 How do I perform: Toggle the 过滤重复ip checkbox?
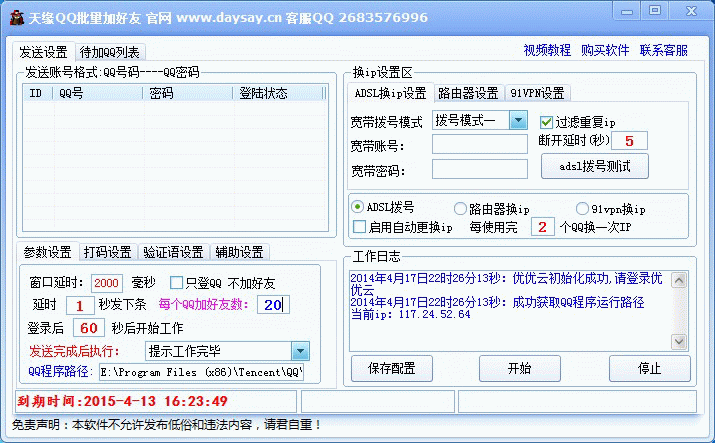point(546,122)
